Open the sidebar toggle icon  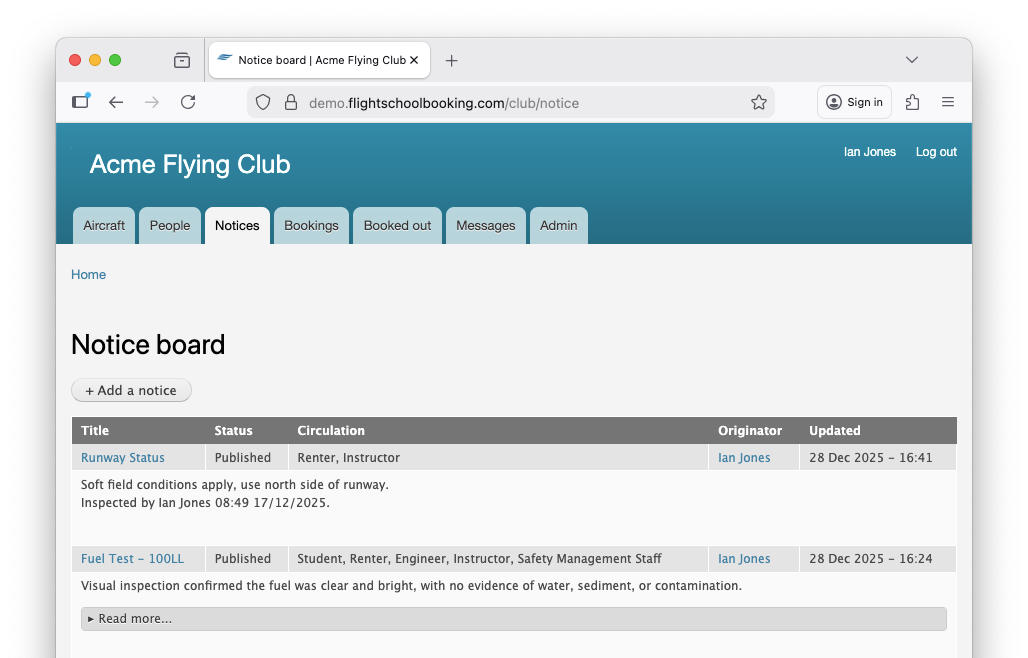[x=81, y=101]
